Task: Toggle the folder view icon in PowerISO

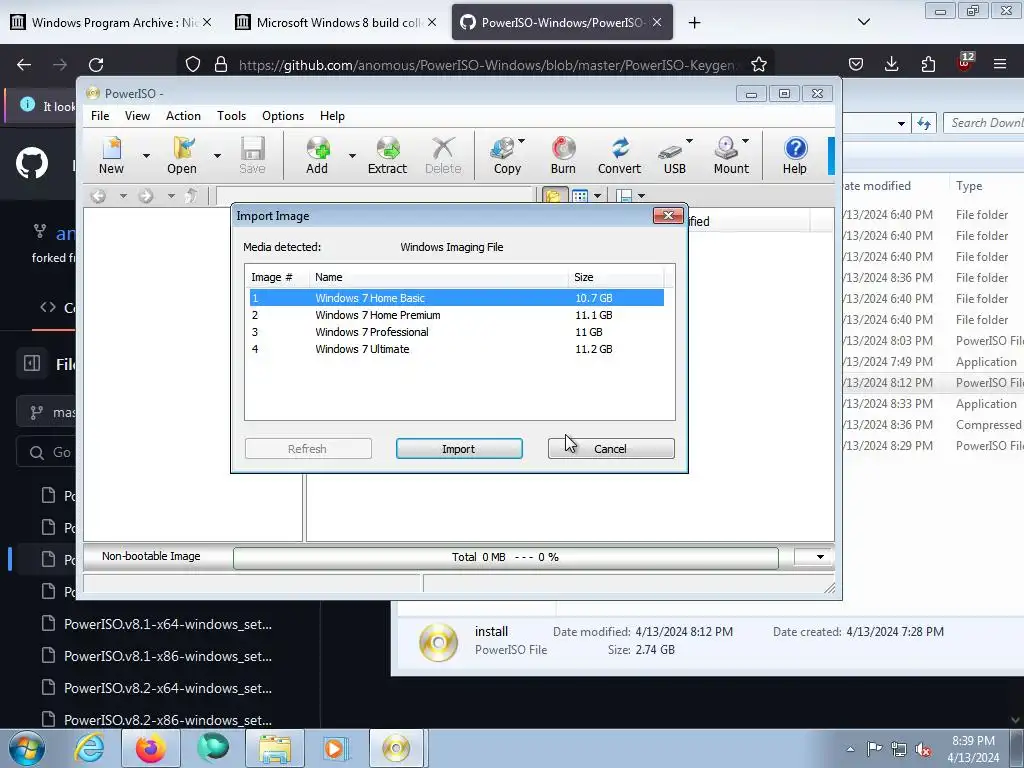Action: pyautogui.click(x=553, y=195)
